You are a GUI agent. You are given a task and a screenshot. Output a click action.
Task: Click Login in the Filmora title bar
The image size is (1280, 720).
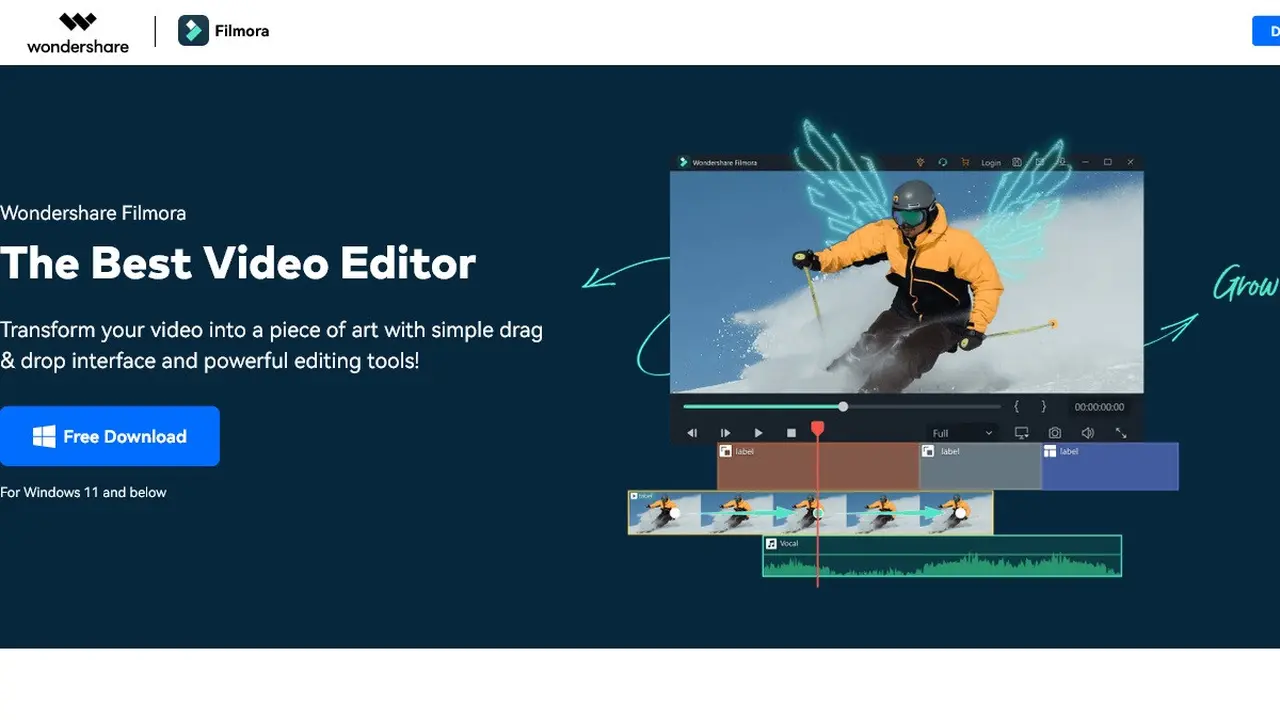click(x=991, y=162)
